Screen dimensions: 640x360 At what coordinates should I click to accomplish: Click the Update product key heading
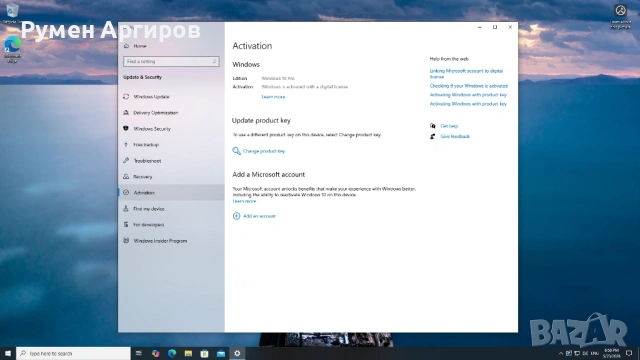pos(261,120)
